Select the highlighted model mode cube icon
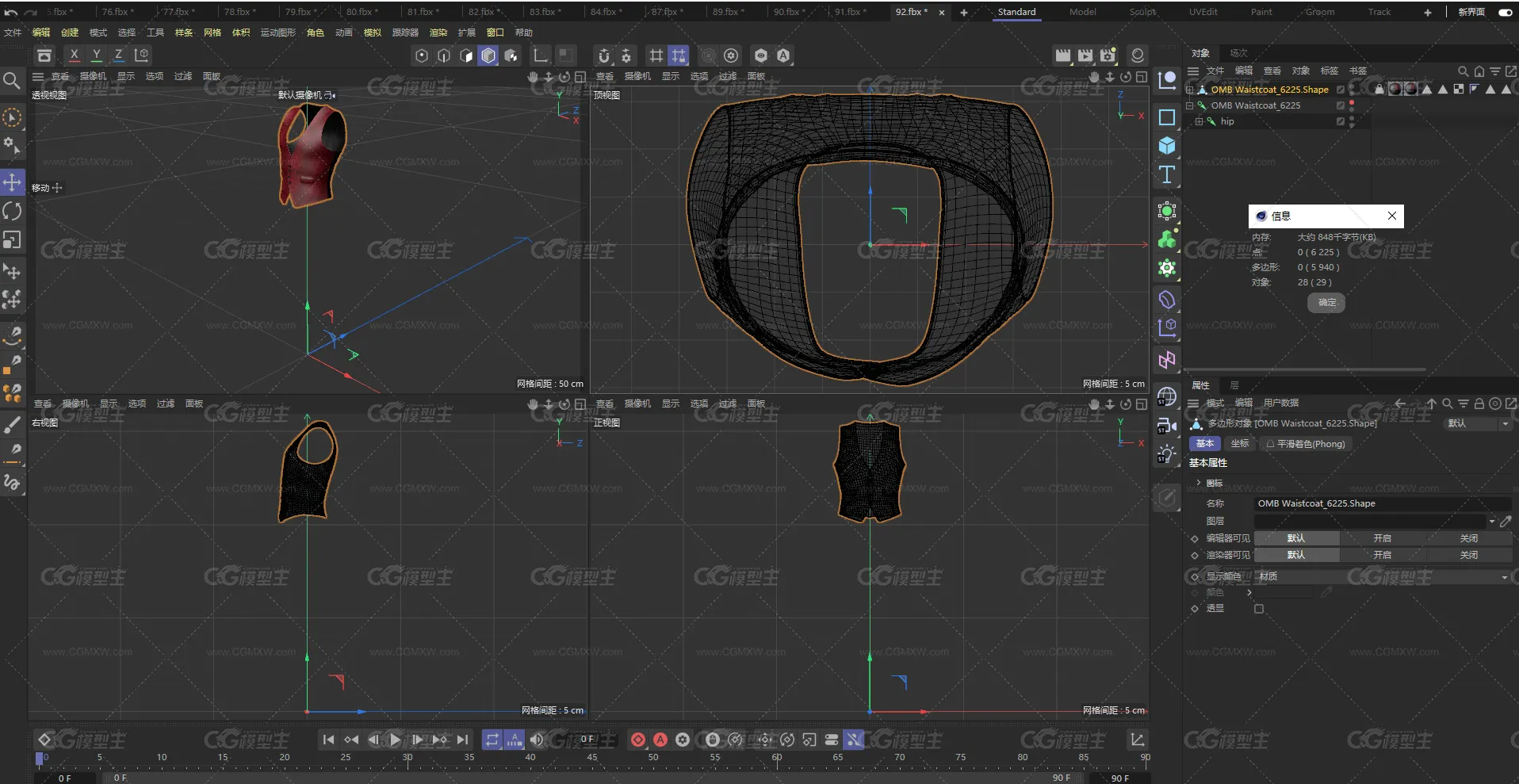This screenshot has height=784, width=1519. pyautogui.click(x=488, y=55)
